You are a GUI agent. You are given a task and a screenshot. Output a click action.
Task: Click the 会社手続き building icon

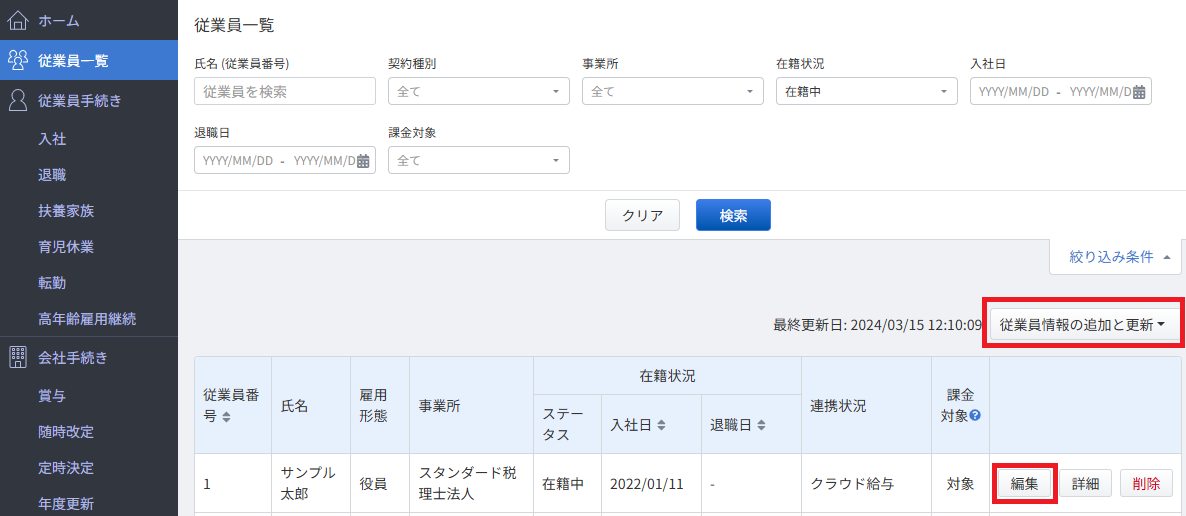18,356
